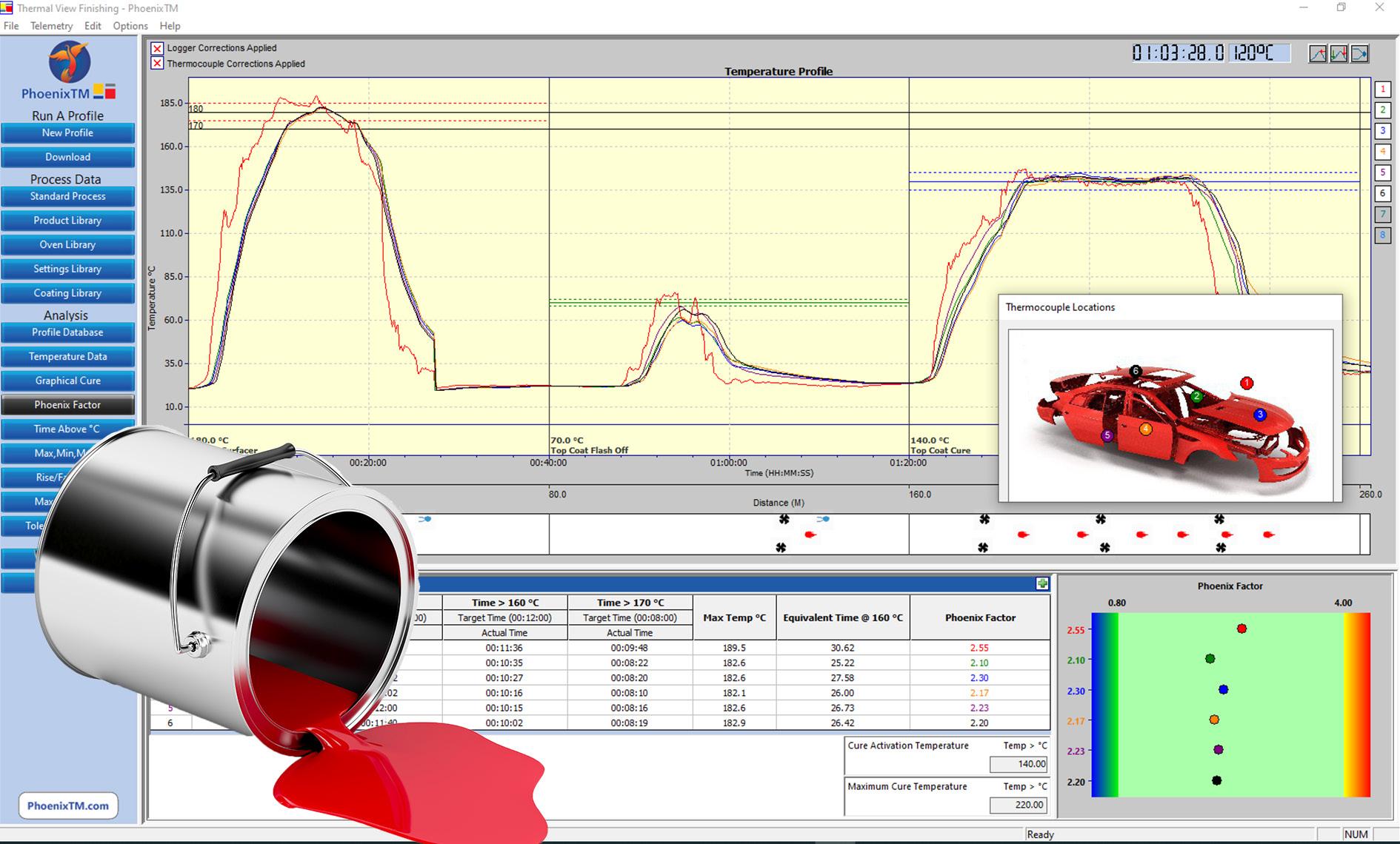
Task: Click the PhoenixTM logo in the sidebar
Action: [x=69, y=70]
